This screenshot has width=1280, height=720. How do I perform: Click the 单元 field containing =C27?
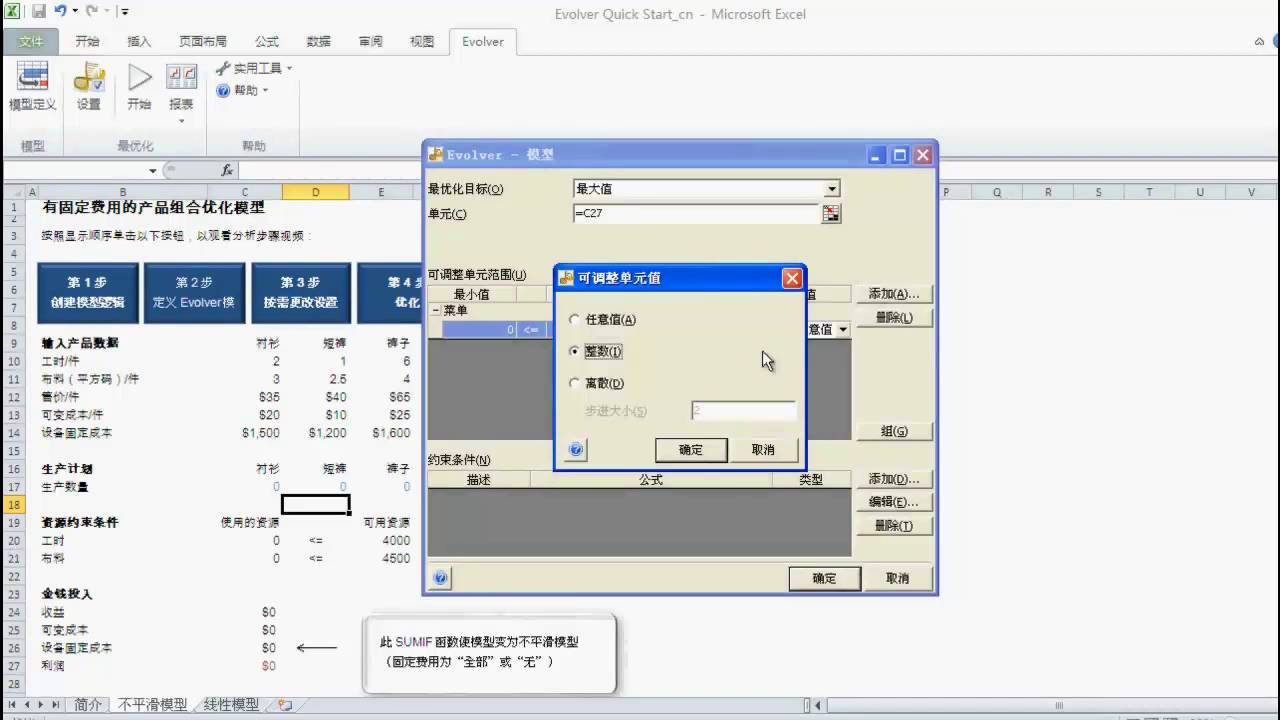click(x=695, y=213)
